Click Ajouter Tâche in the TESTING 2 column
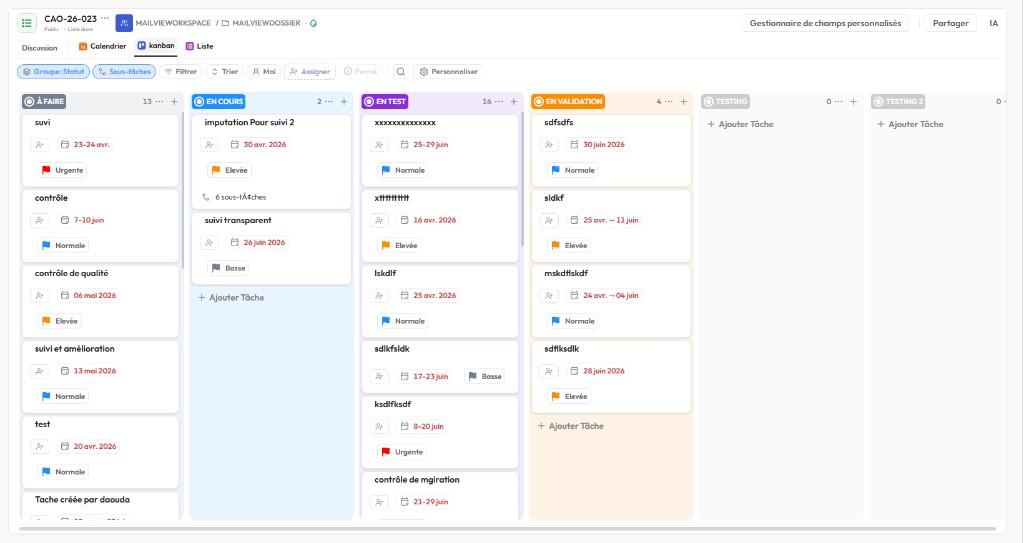The height and width of the screenshot is (543, 1024). pos(910,124)
